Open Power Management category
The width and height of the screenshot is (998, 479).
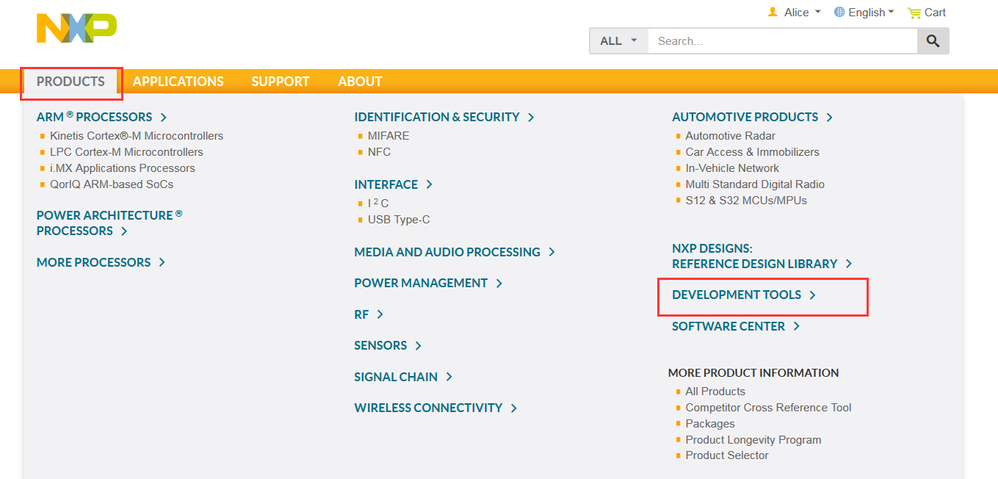[x=421, y=283]
